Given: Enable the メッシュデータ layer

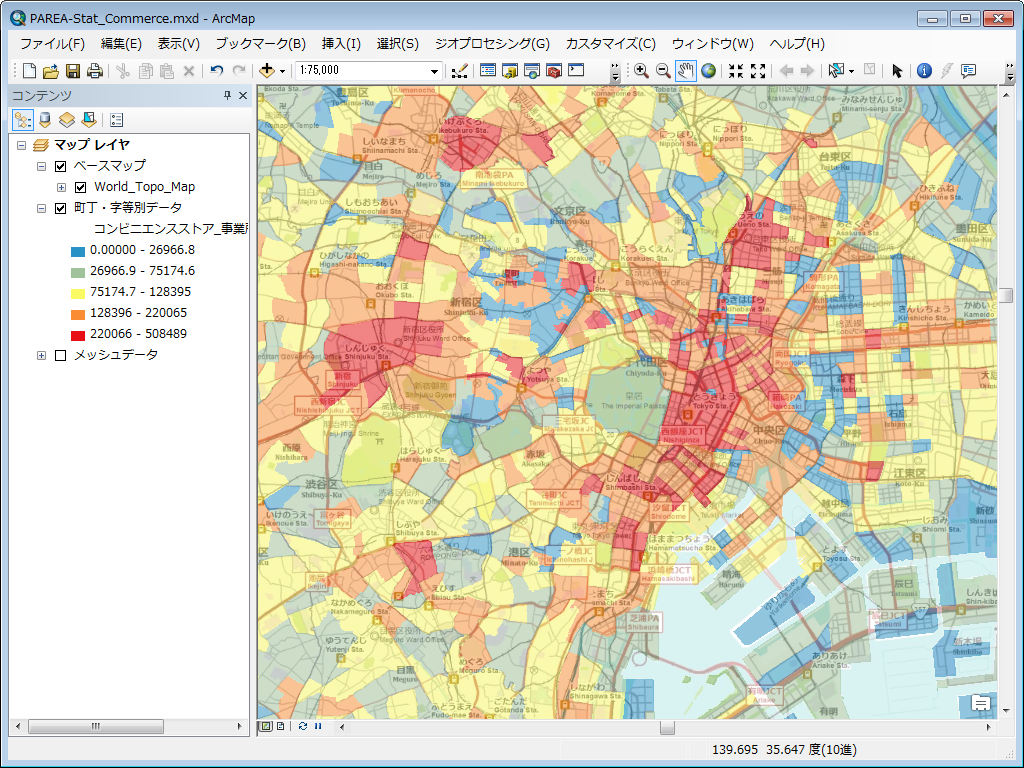Looking at the screenshot, I should 61,355.
